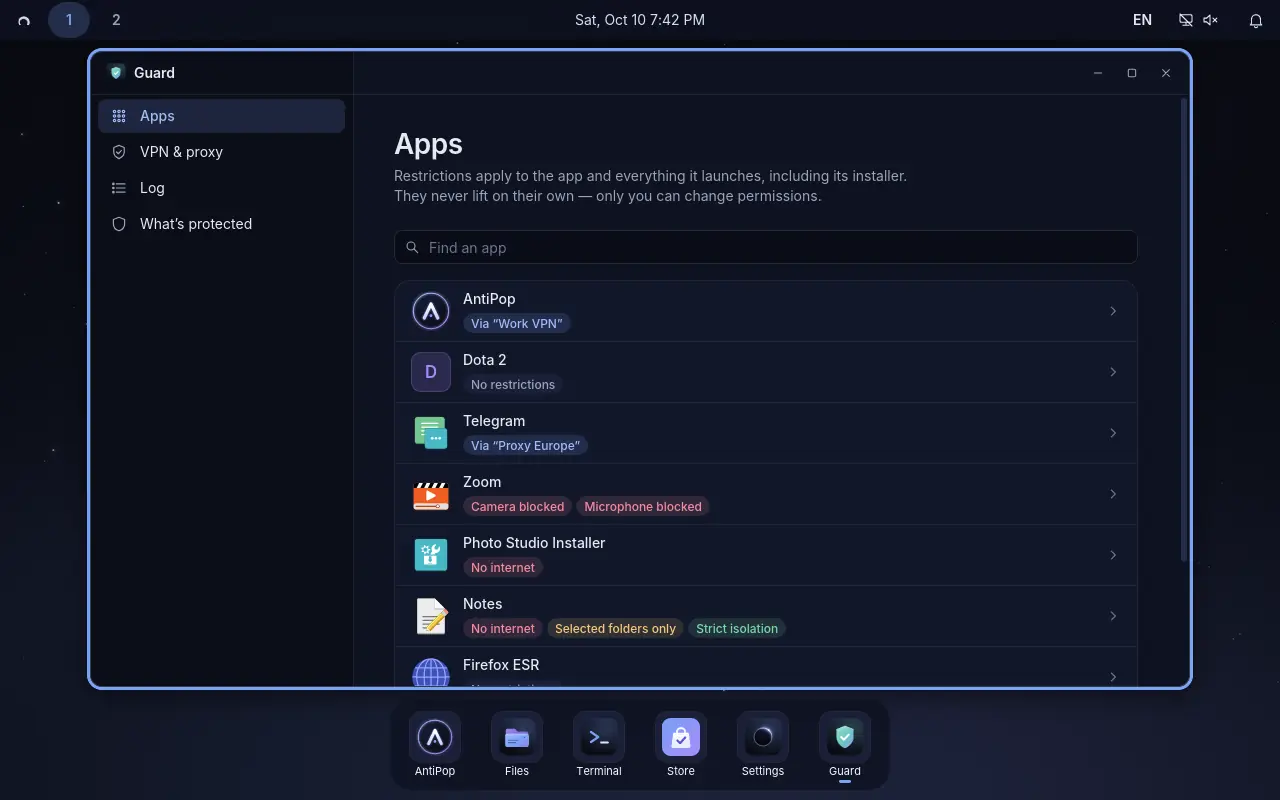1280x800 pixels.
Task: Click the Dota 2 No restrictions tag
Action: pos(513,384)
